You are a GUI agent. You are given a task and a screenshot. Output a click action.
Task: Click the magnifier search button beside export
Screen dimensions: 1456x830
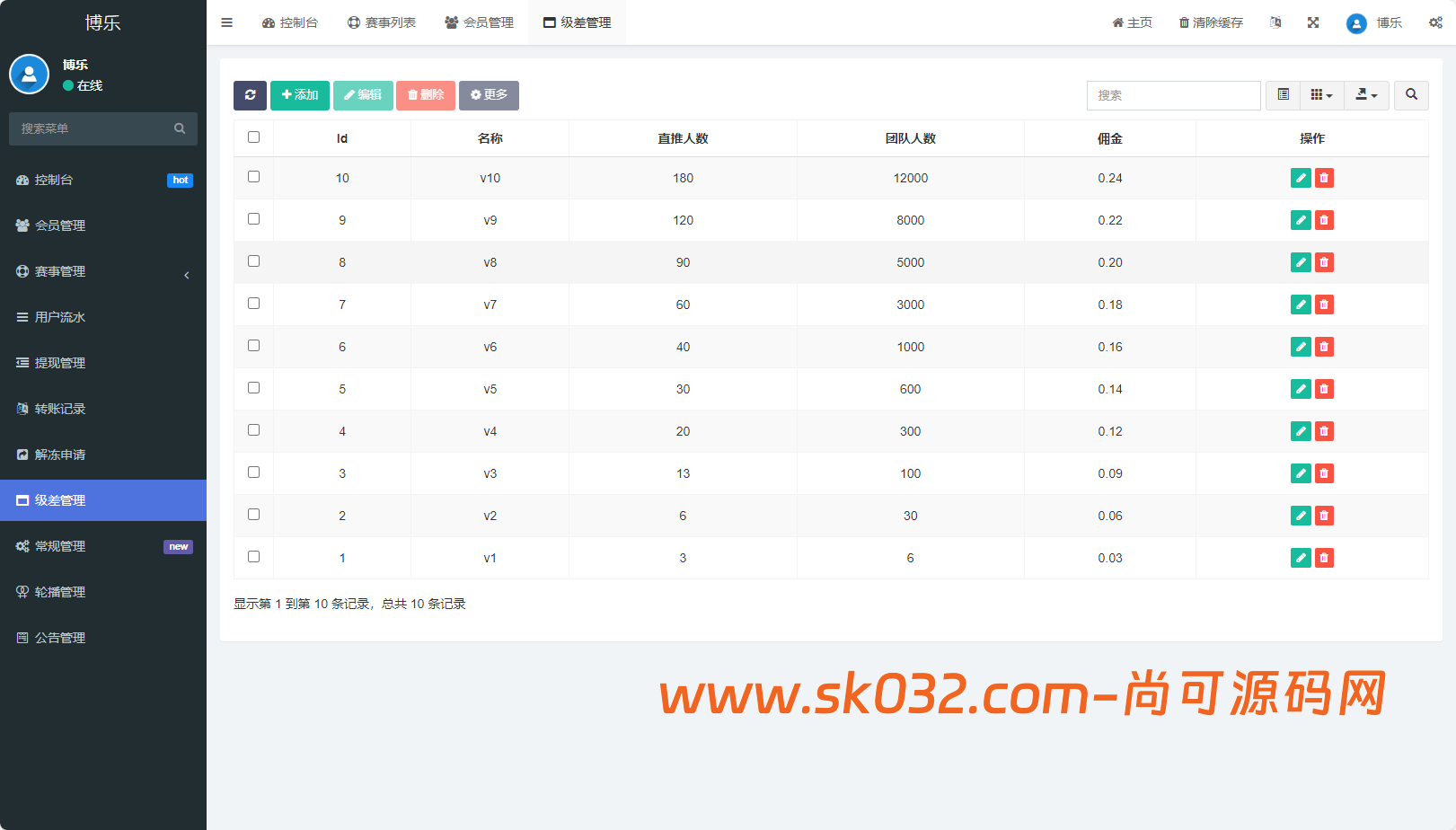(1411, 95)
